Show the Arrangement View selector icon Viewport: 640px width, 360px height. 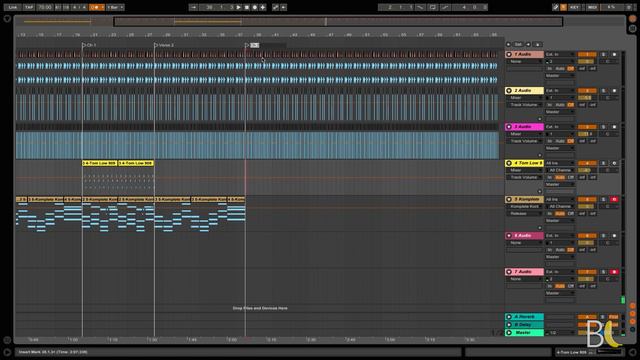[632, 19]
